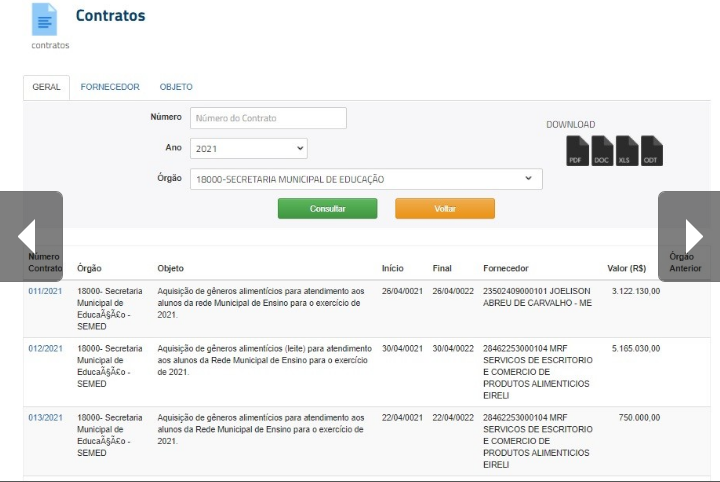Open contract link 013/2021

point(45,418)
